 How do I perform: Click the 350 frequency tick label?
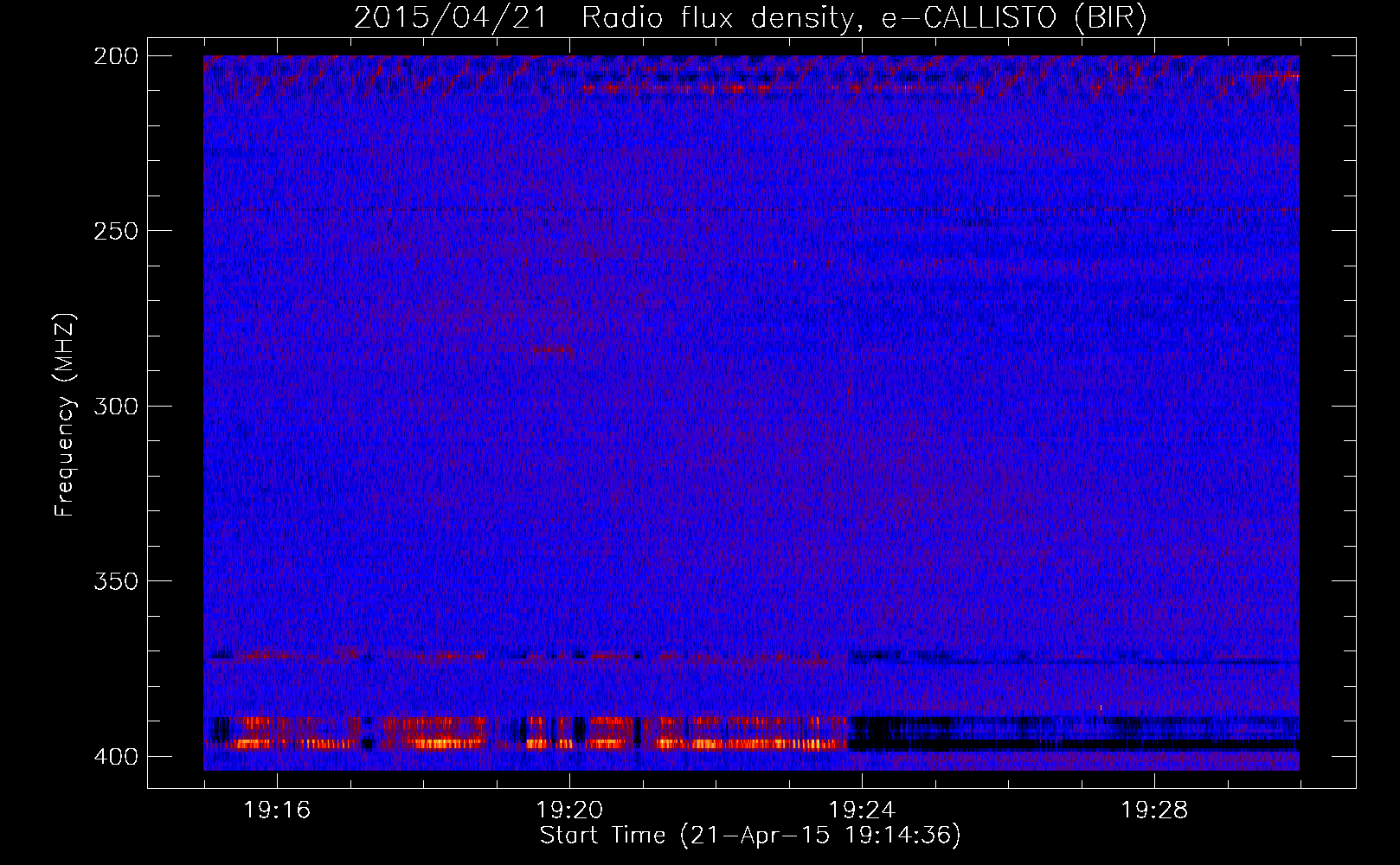pos(115,581)
